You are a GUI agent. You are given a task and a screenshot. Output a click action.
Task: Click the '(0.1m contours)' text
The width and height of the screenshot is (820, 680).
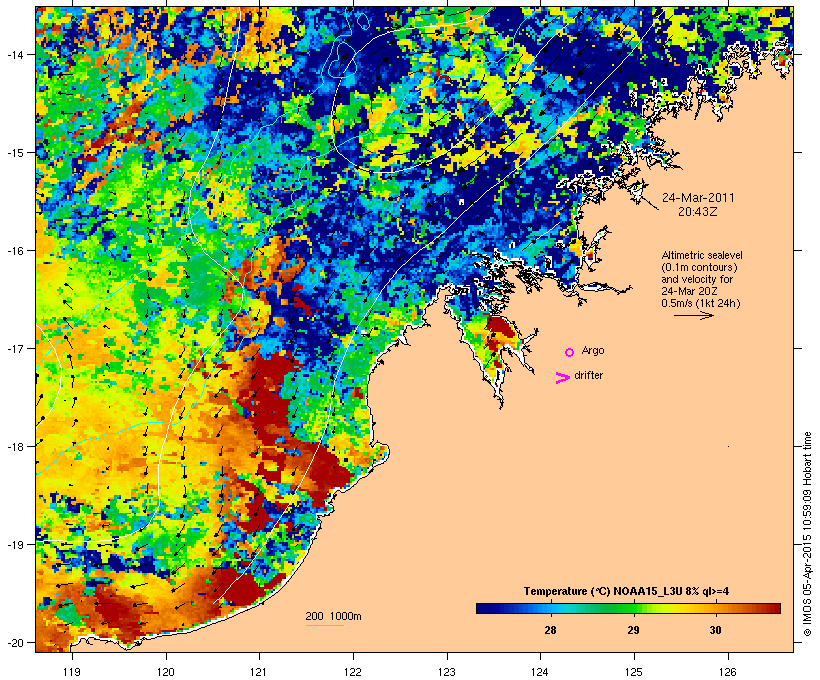point(700,267)
